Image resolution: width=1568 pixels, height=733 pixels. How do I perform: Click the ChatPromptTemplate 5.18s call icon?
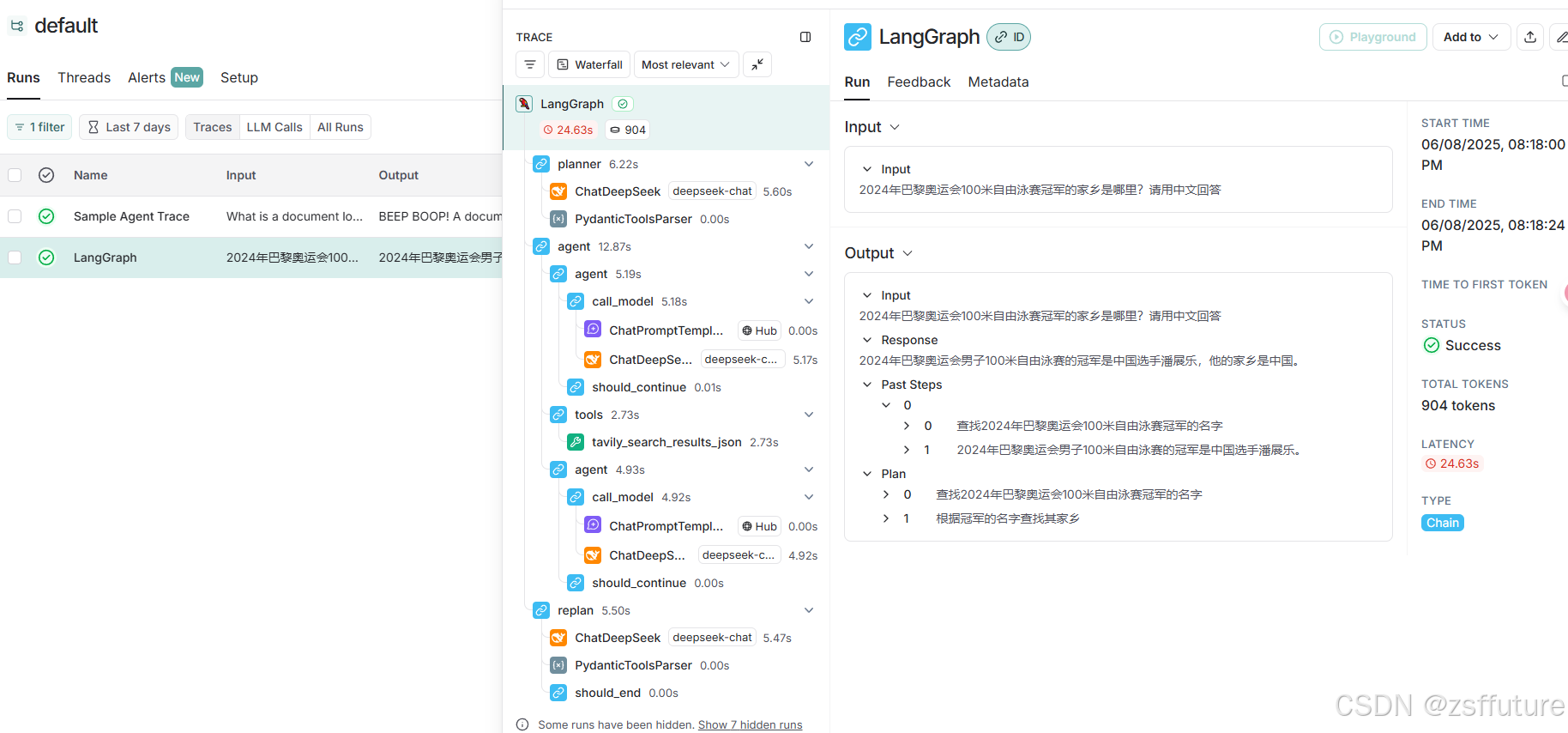coord(593,330)
